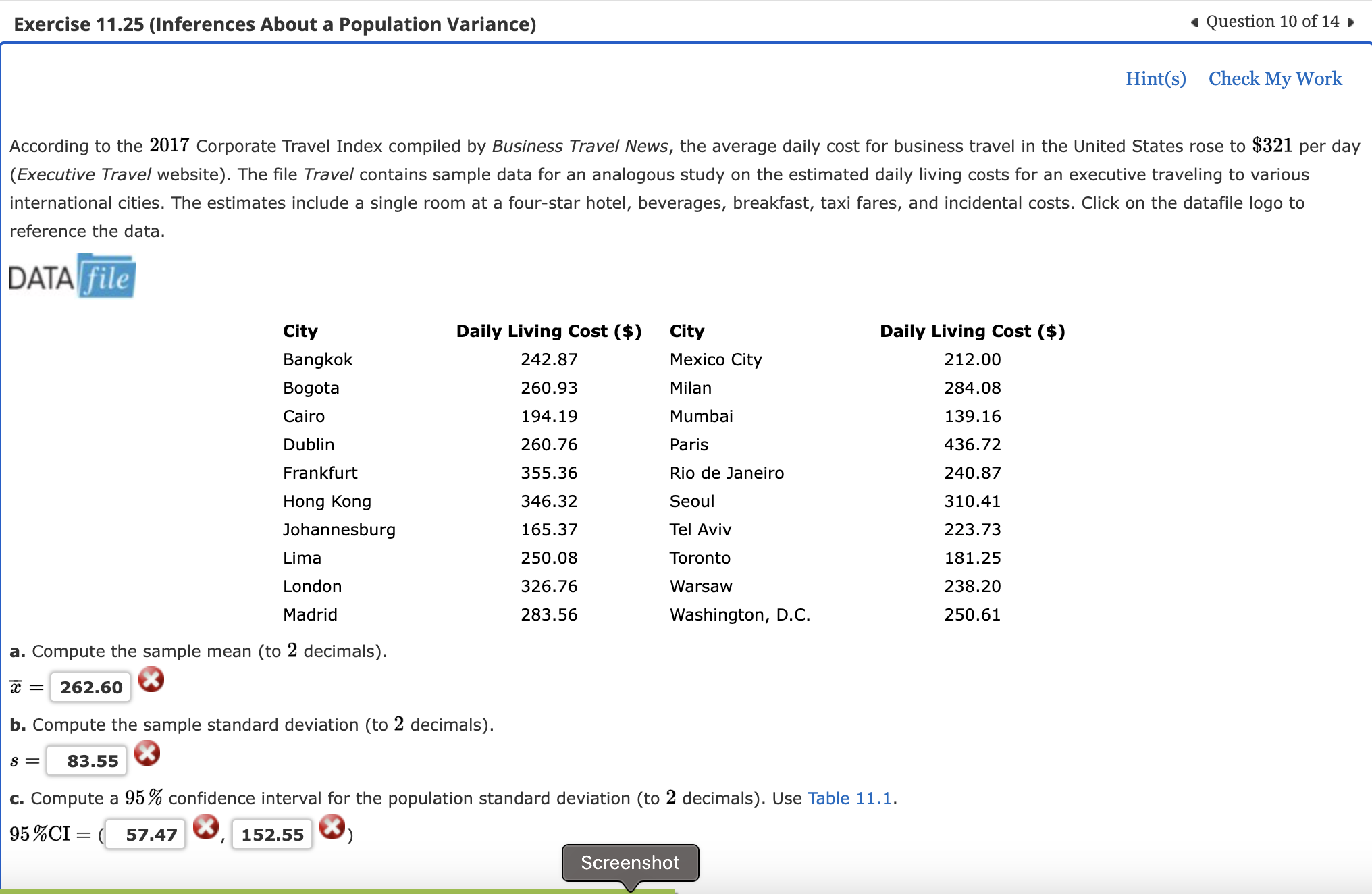Click the sample mean input field
The width and height of the screenshot is (1372, 894).
click(90, 687)
